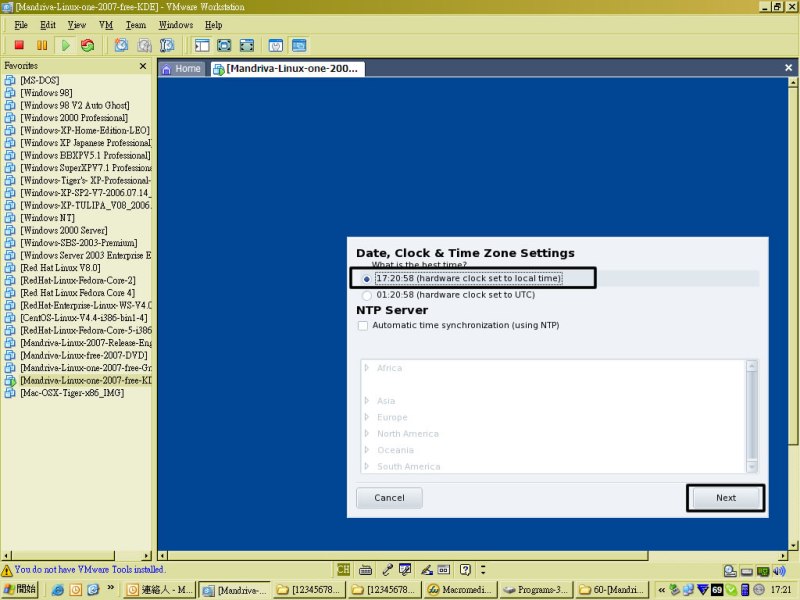
Task: Expand the Europe time zone group
Action: (x=366, y=417)
